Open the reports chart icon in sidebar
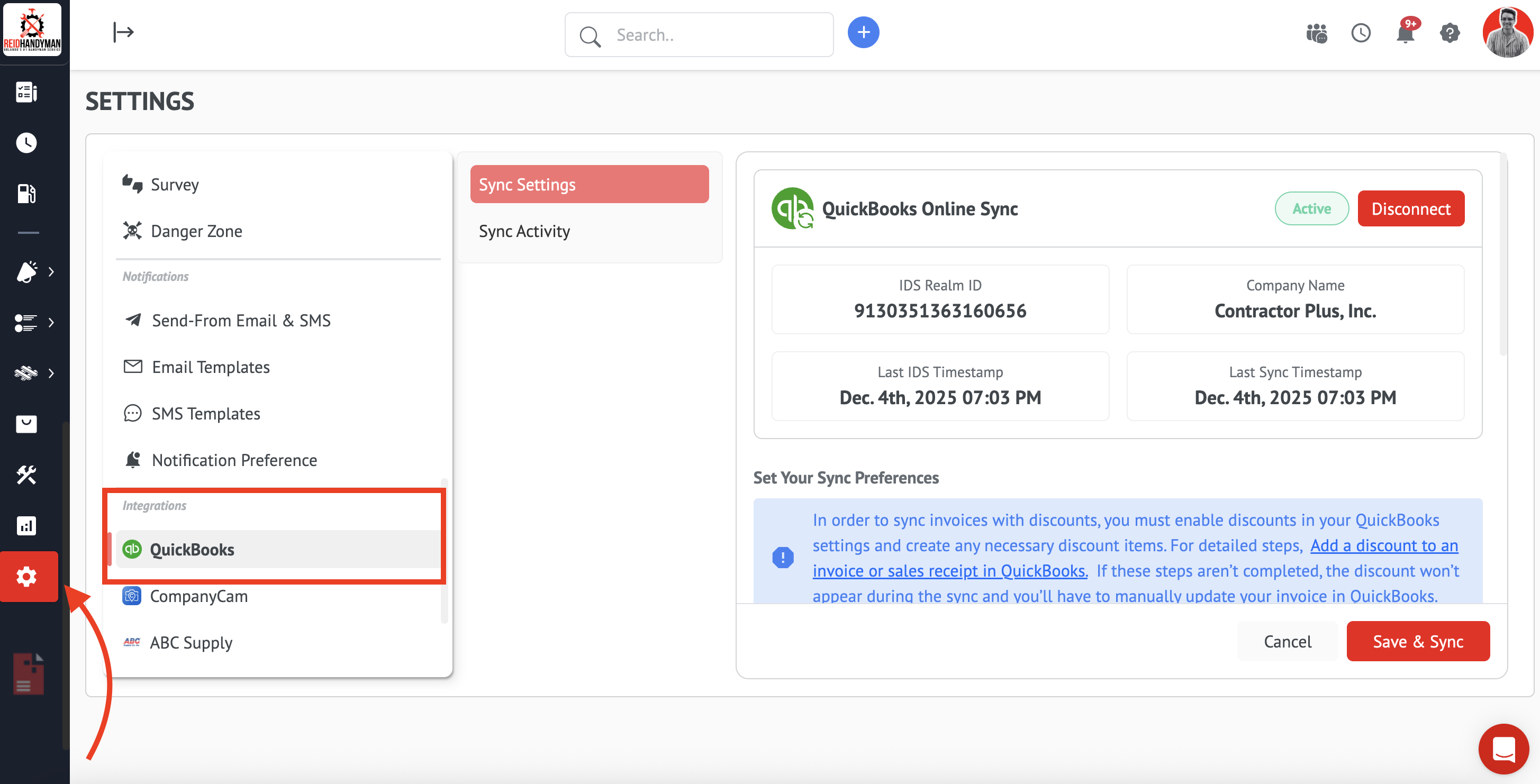 tap(27, 525)
